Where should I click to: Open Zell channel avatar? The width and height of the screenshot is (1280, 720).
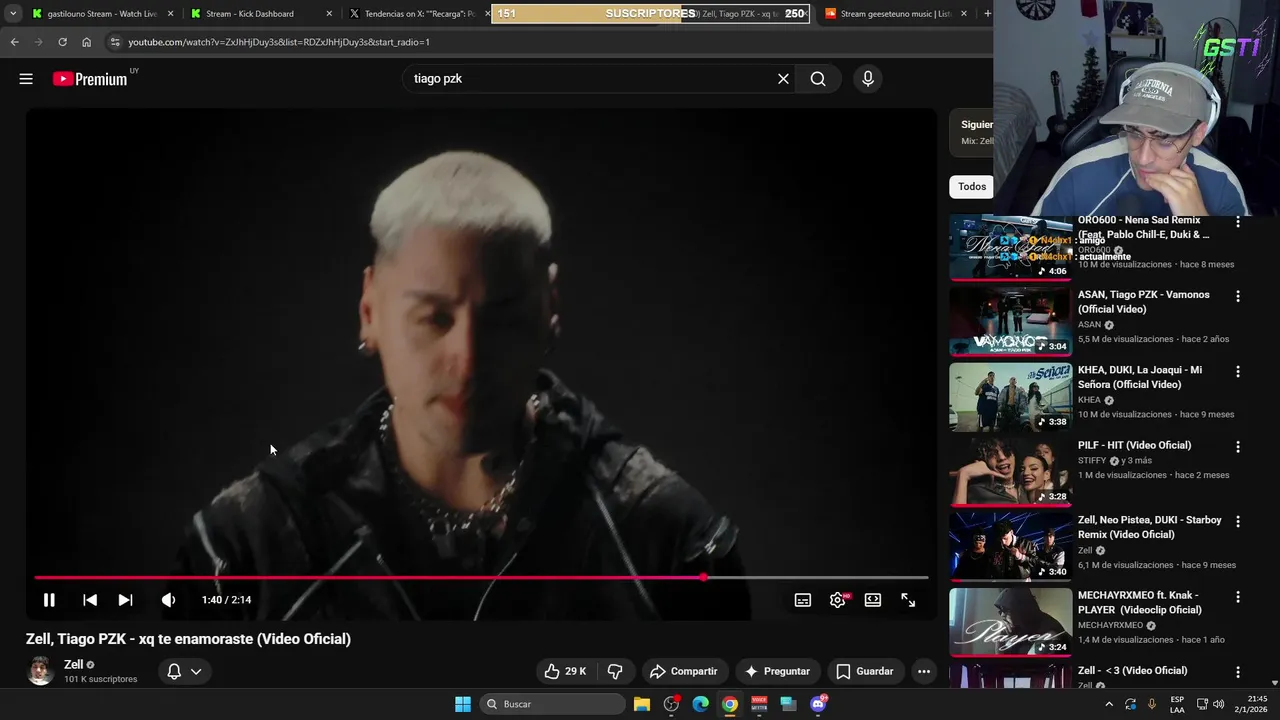click(40, 671)
